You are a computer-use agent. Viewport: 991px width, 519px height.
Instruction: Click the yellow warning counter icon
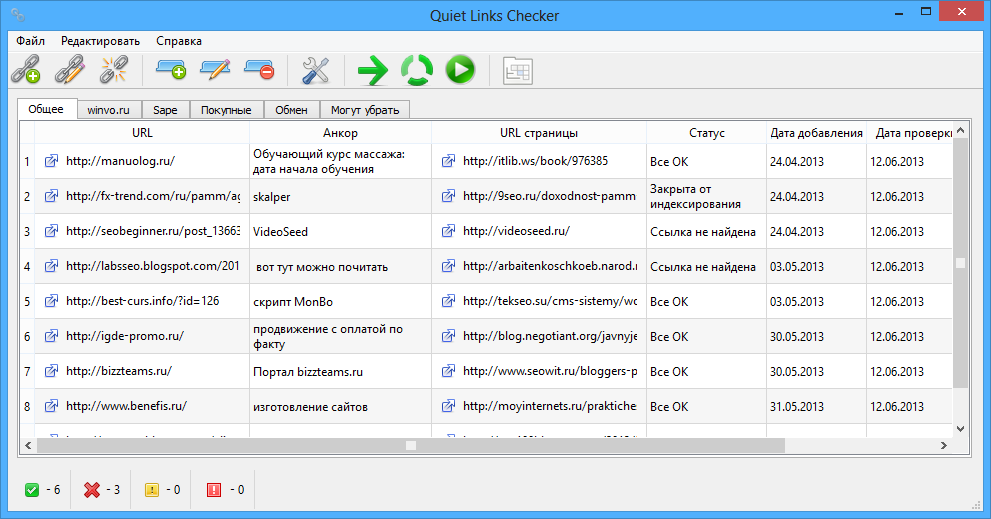(x=152, y=490)
